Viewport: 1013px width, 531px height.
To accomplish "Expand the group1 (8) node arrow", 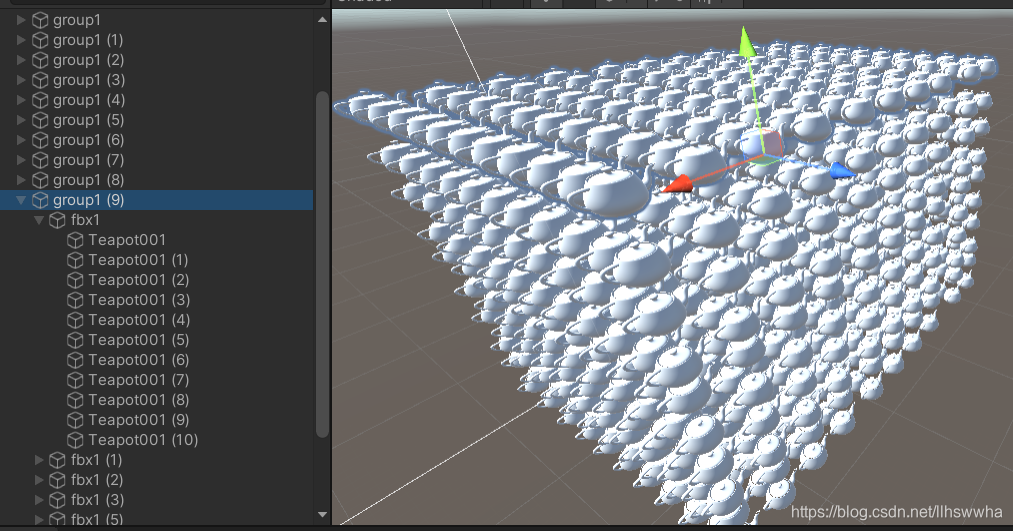I will [x=21, y=180].
